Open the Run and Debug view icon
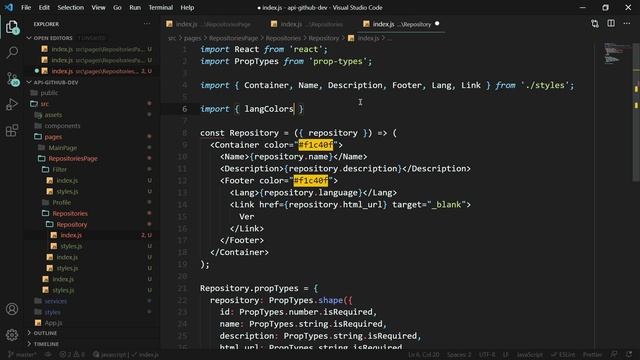Viewport: 640px width, 360px height. pos(12,104)
